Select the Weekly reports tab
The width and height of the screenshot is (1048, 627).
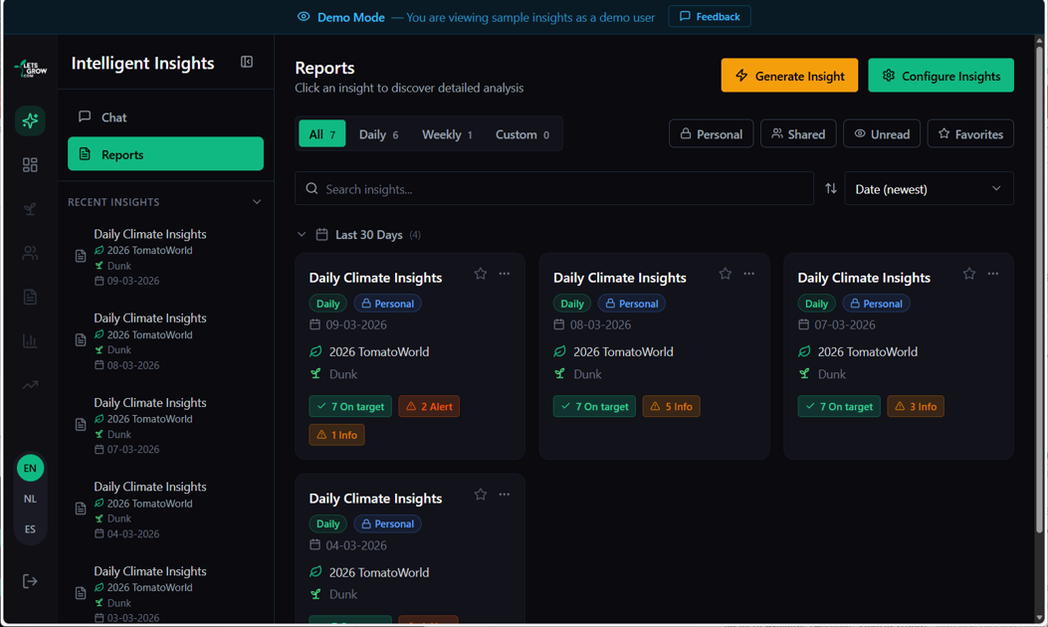tap(447, 134)
